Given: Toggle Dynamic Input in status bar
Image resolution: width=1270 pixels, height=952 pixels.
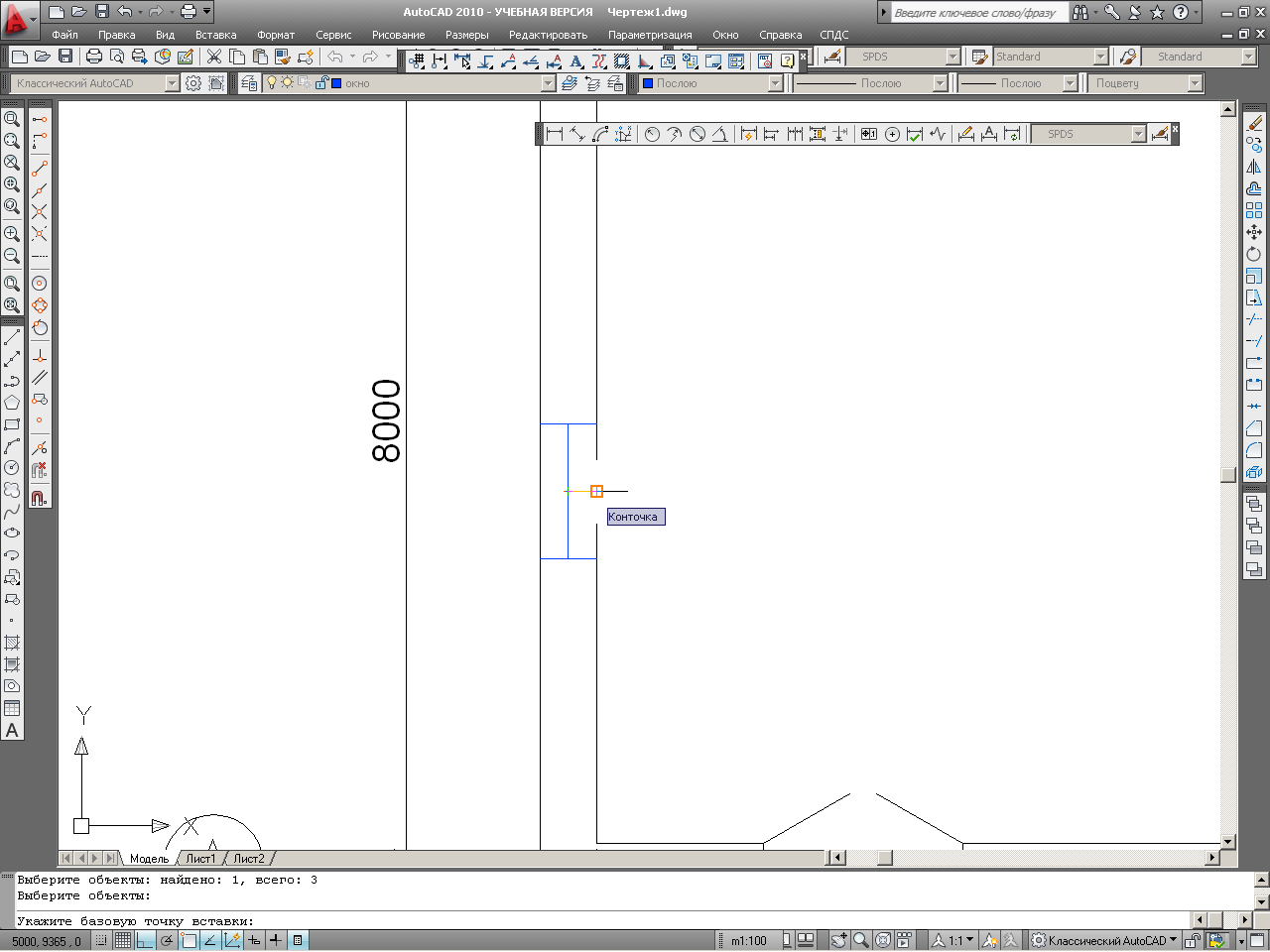Looking at the screenshot, I should (254, 940).
